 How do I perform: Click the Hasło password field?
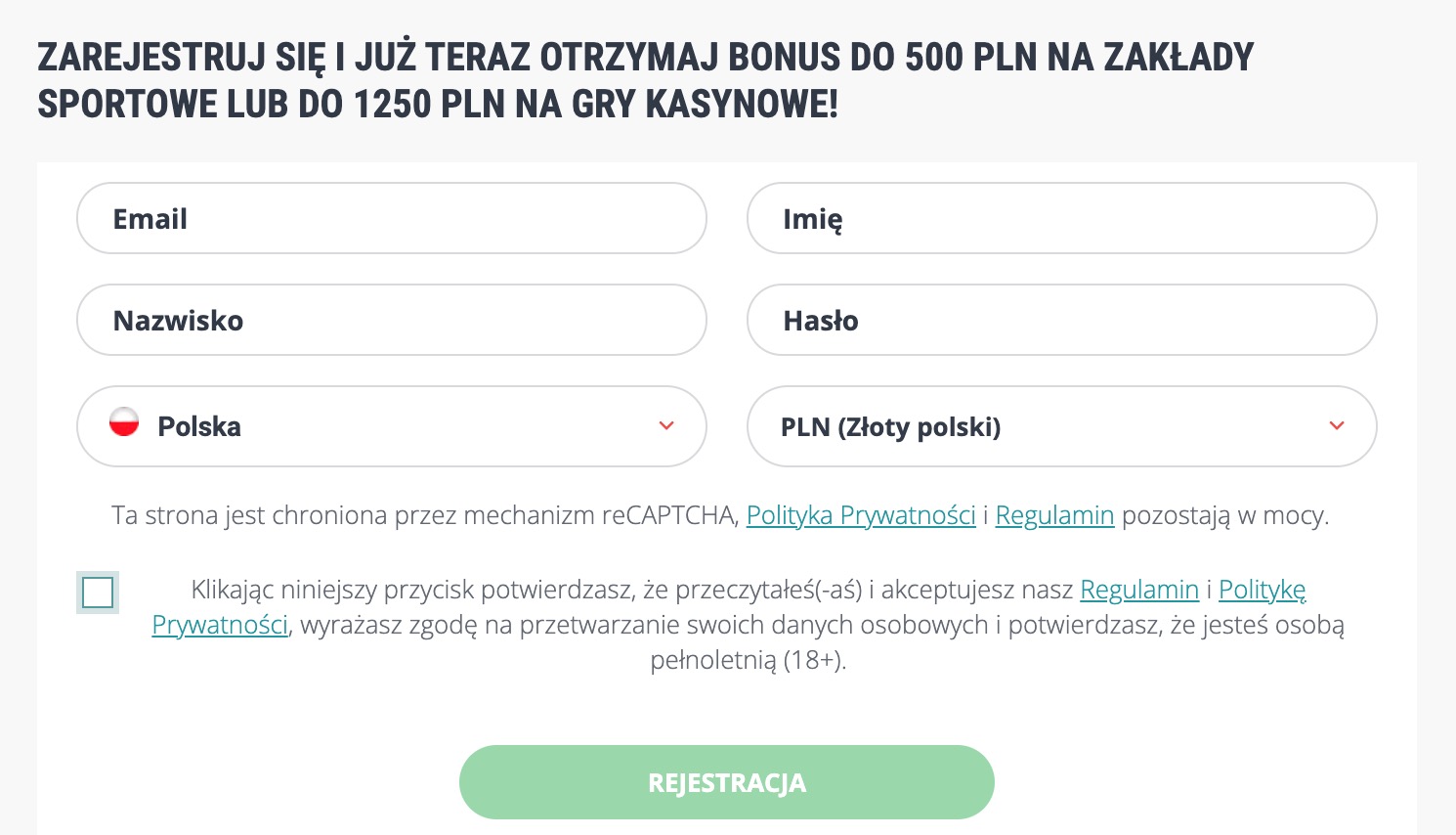[1062, 320]
